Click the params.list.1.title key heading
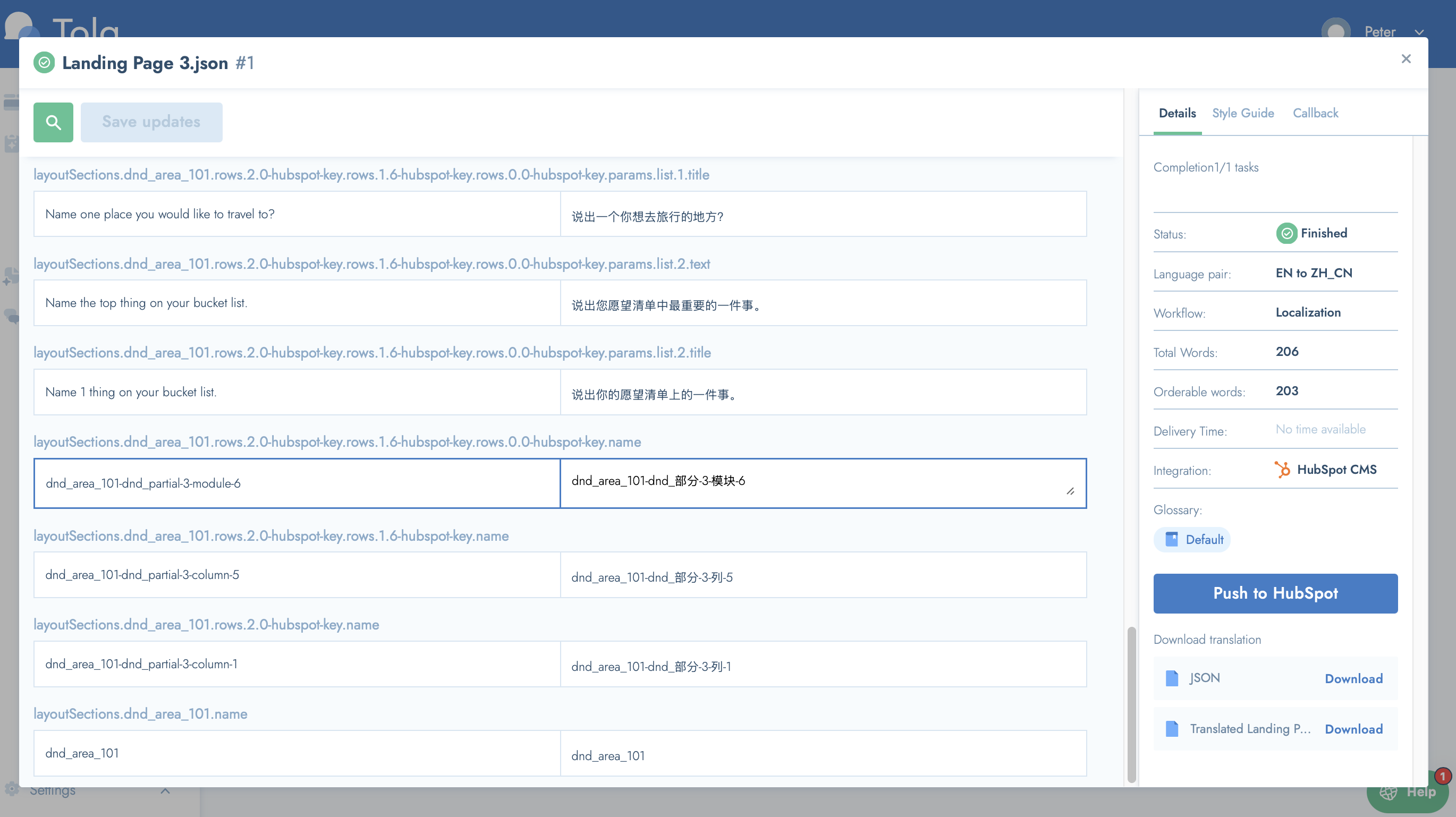The height and width of the screenshot is (817, 1456). (371, 175)
